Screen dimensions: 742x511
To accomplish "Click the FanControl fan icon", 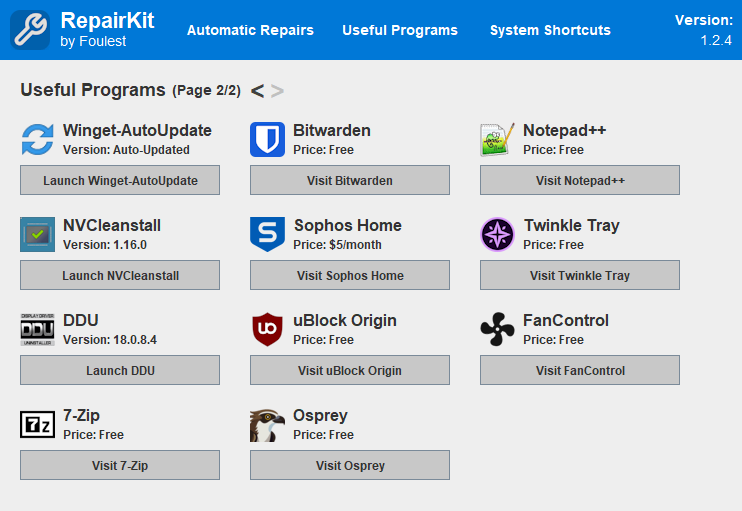I will tap(497, 330).
